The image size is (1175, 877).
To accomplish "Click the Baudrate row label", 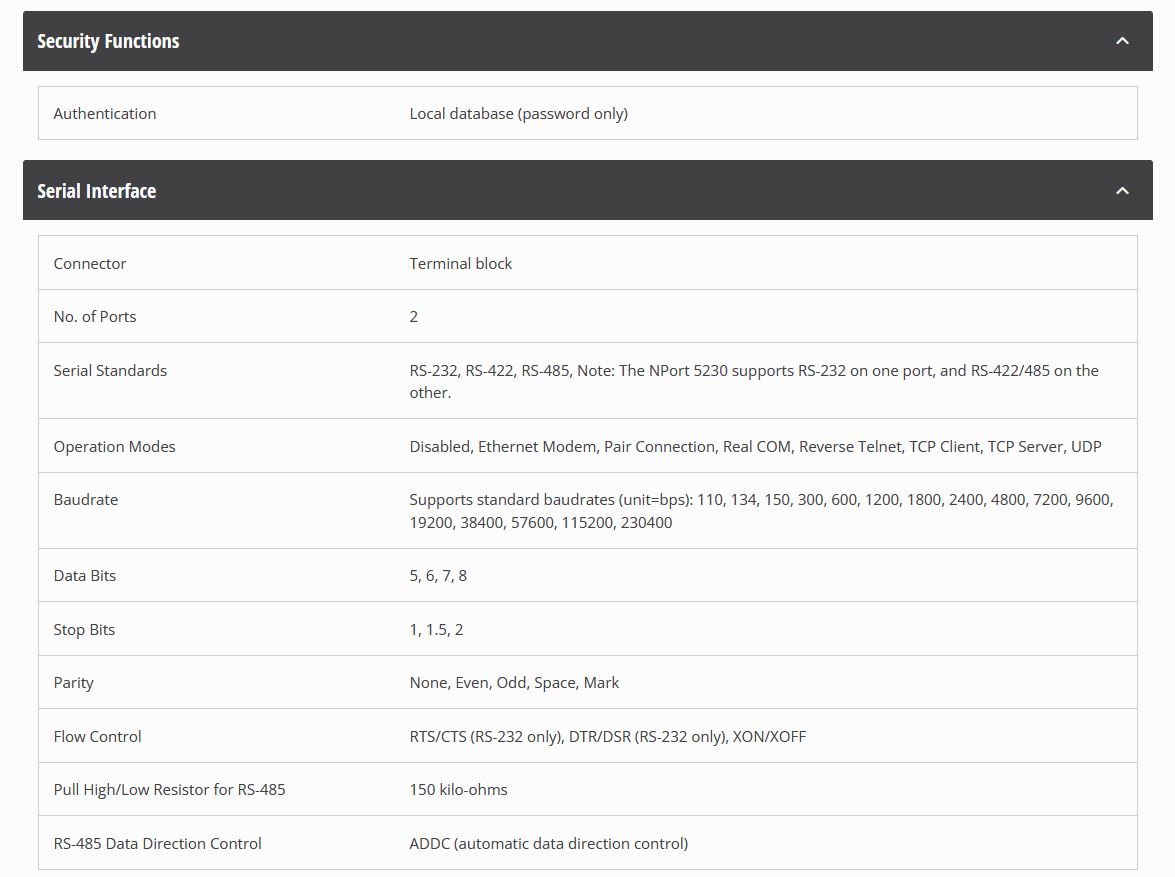I will click(85, 499).
